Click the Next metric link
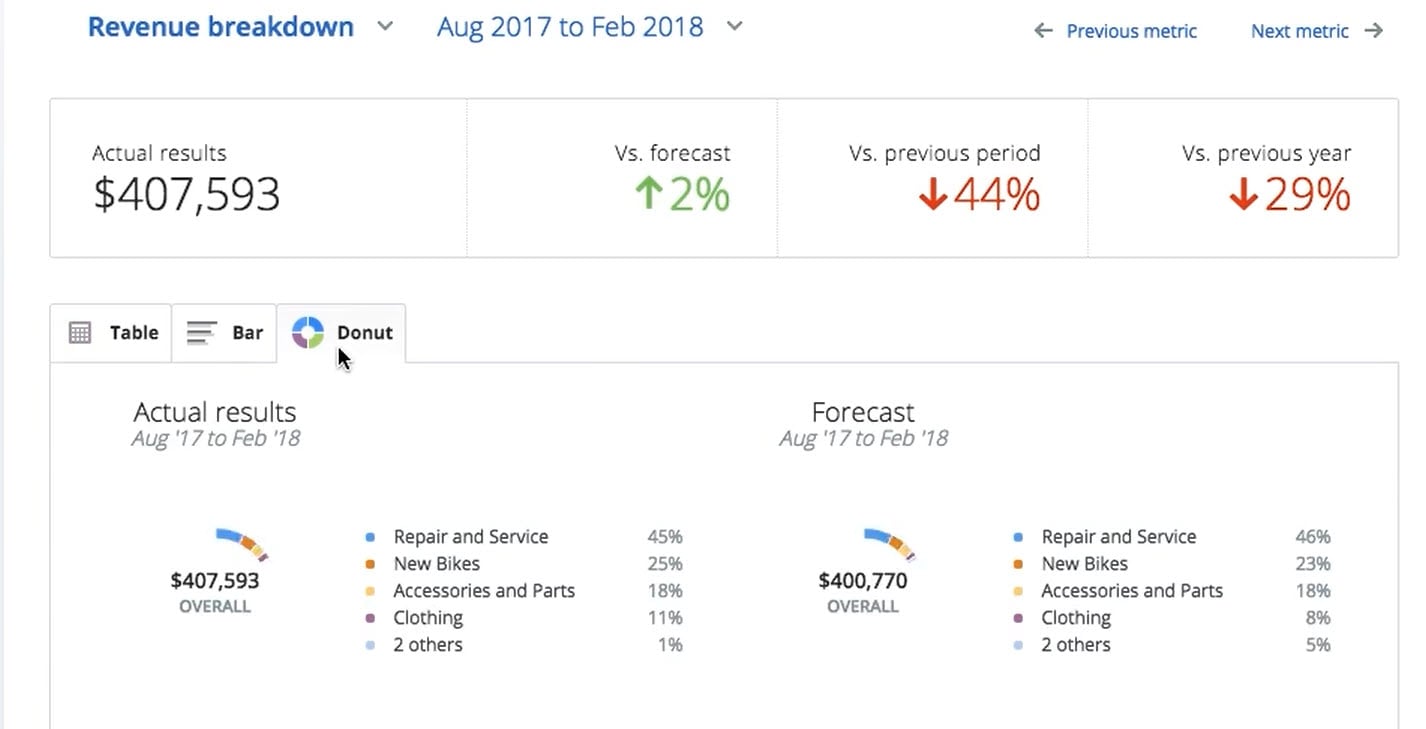The image size is (1426, 729). click(x=1299, y=31)
